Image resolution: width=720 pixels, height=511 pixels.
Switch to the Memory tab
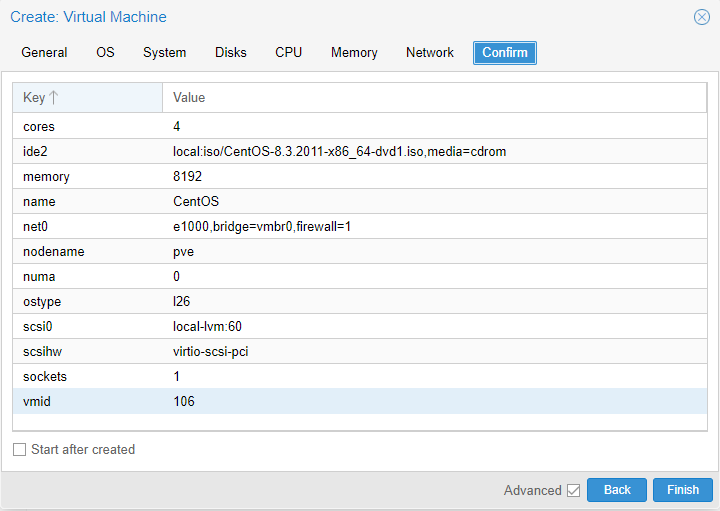tap(354, 53)
